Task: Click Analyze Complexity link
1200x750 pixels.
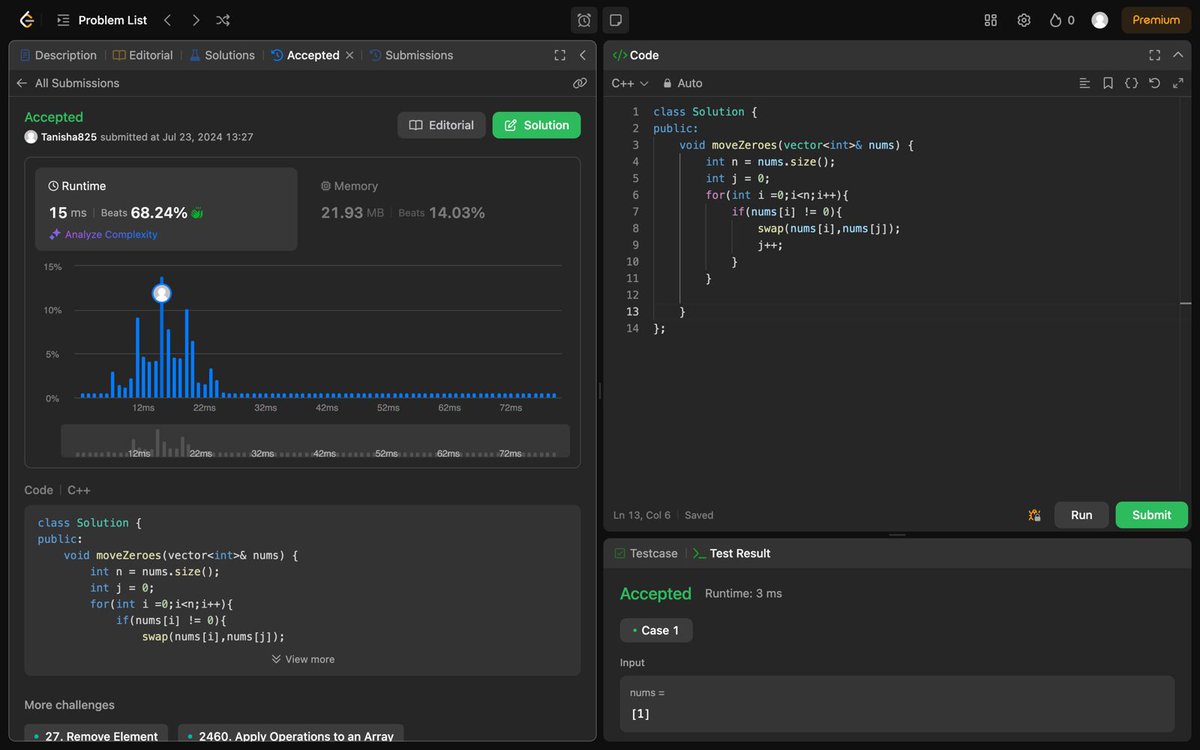Action: (x=103, y=234)
